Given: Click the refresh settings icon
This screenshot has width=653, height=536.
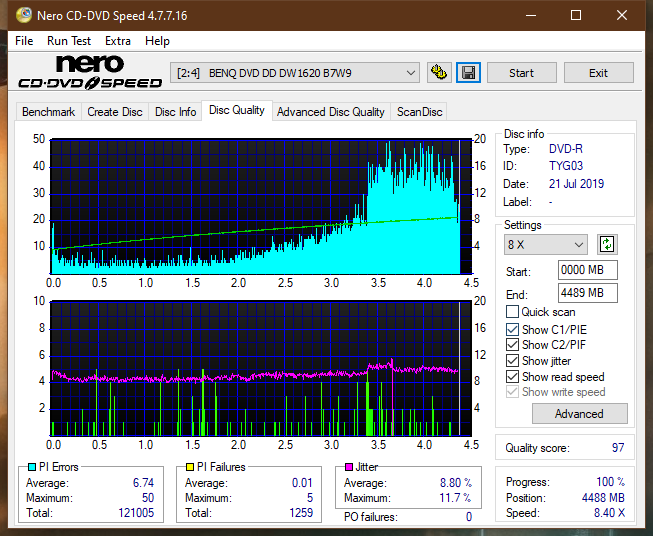Looking at the screenshot, I should click(x=607, y=244).
